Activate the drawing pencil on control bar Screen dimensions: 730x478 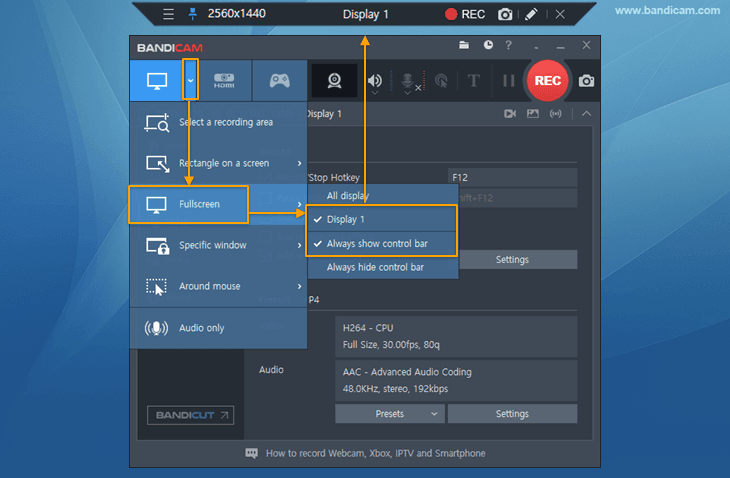click(531, 14)
